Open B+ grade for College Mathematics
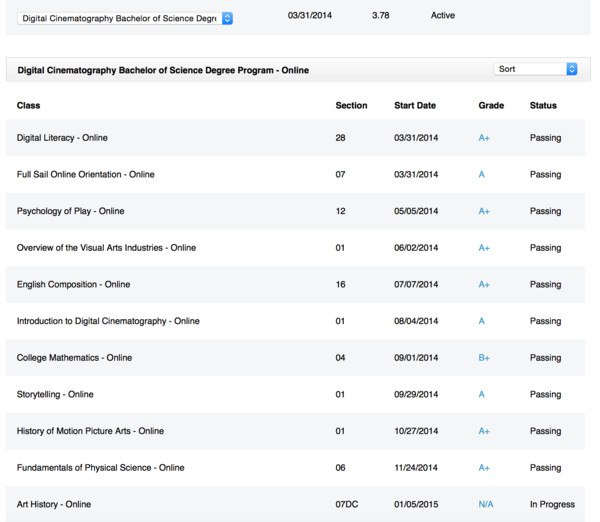Viewport: 600px width, 522px height. pyautogui.click(x=484, y=358)
